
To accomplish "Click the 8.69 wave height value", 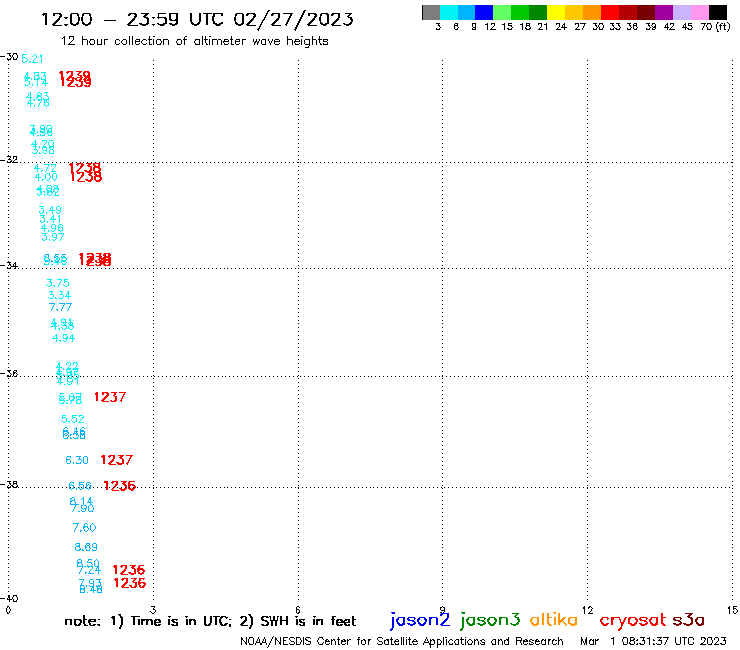I will [x=86, y=547].
